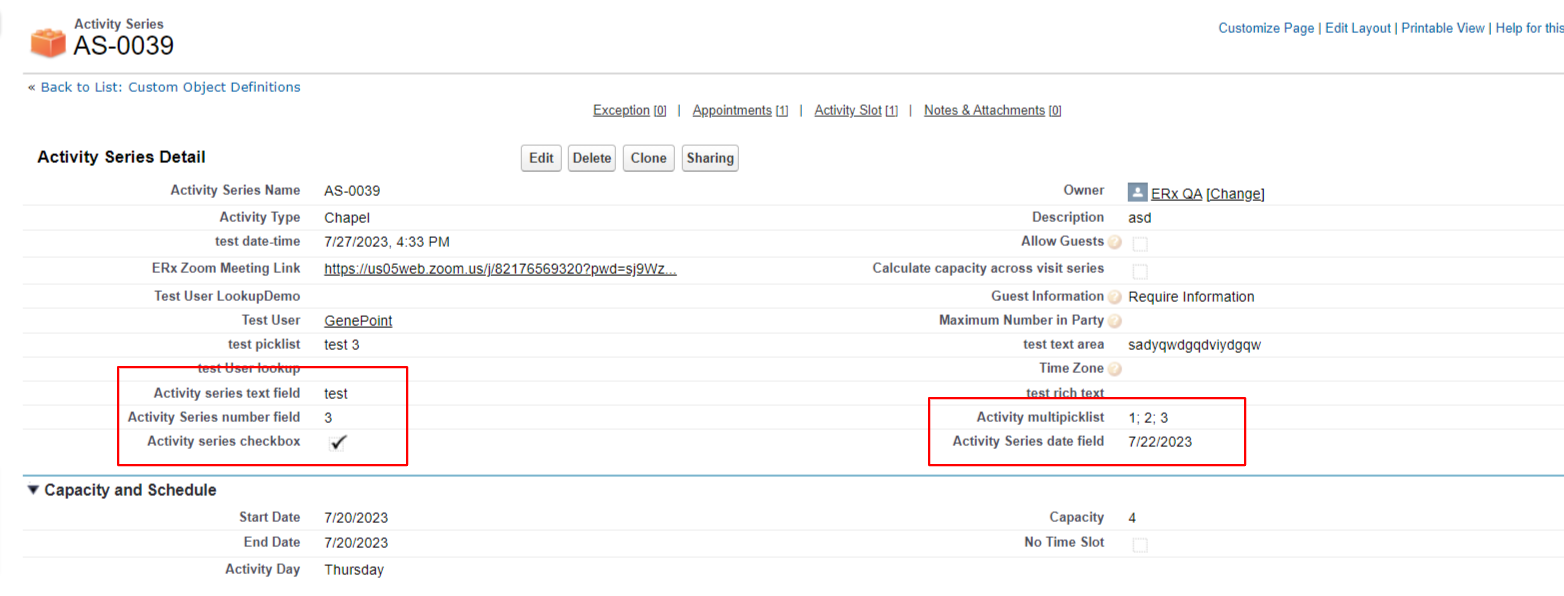Click help icon for Maximum Number in Party
This screenshot has height=596, width=1564.
point(1115,321)
